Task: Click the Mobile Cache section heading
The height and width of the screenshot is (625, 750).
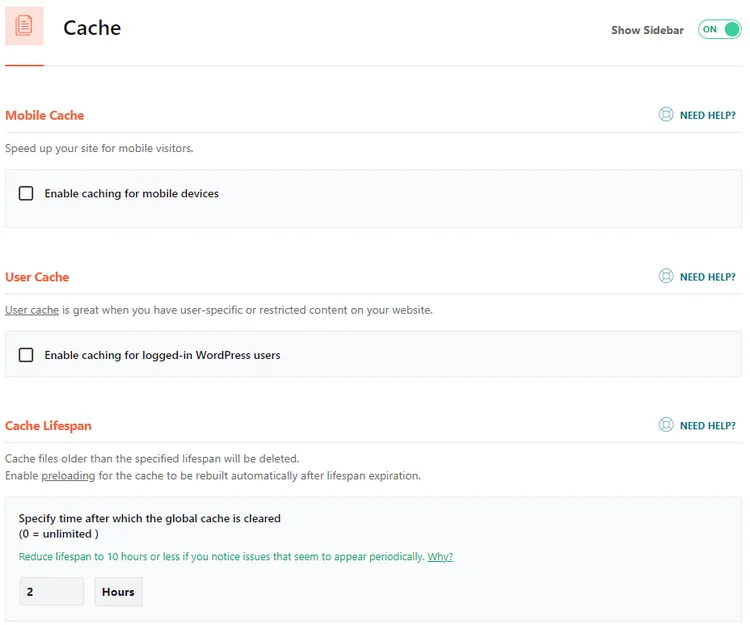Action: (x=44, y=115)
